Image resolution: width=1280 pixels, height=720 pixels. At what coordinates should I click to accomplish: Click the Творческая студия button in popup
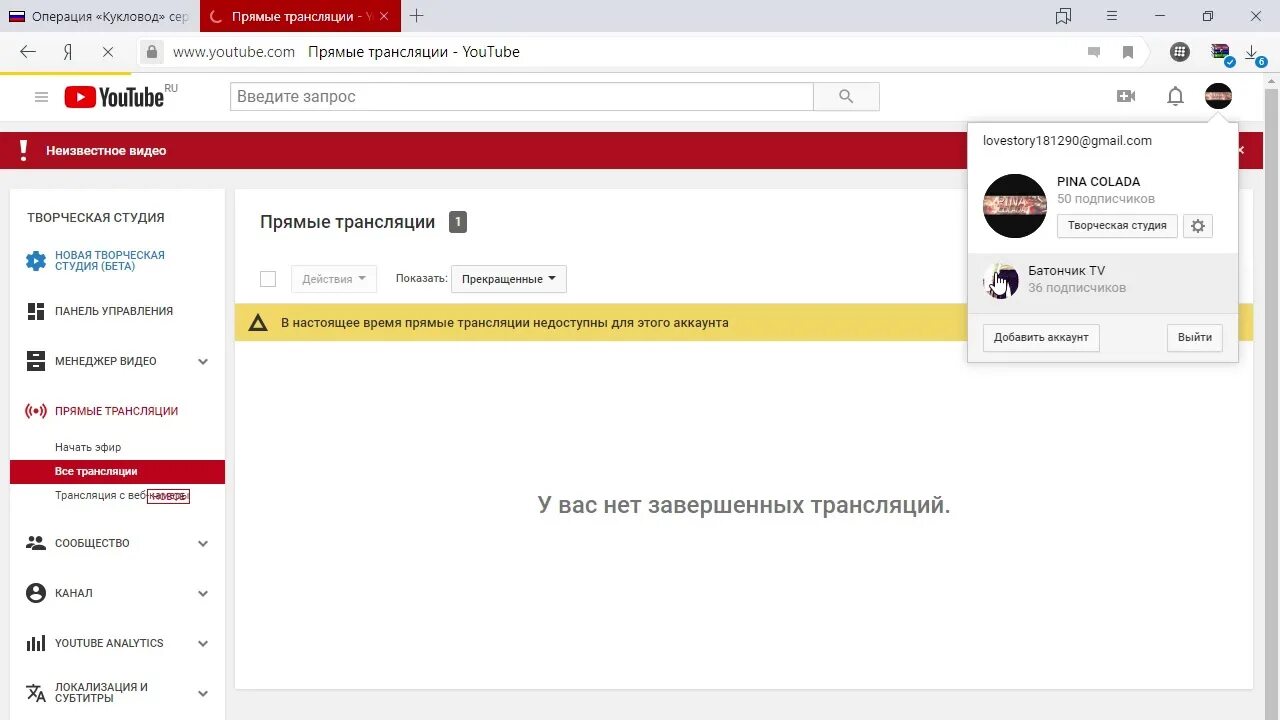(x=1117, y=226)
